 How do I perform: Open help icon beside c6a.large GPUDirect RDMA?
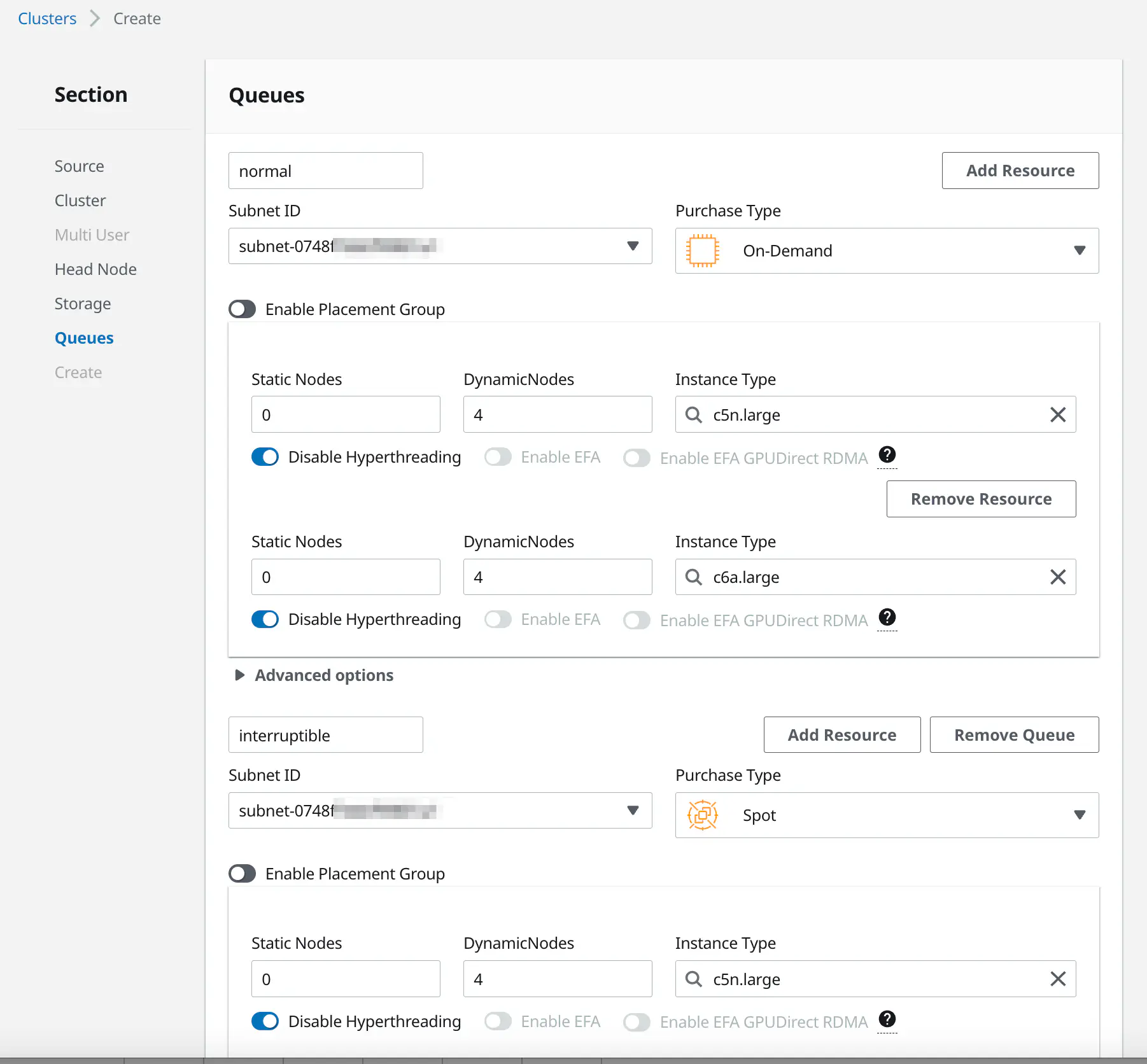[887, 617]
